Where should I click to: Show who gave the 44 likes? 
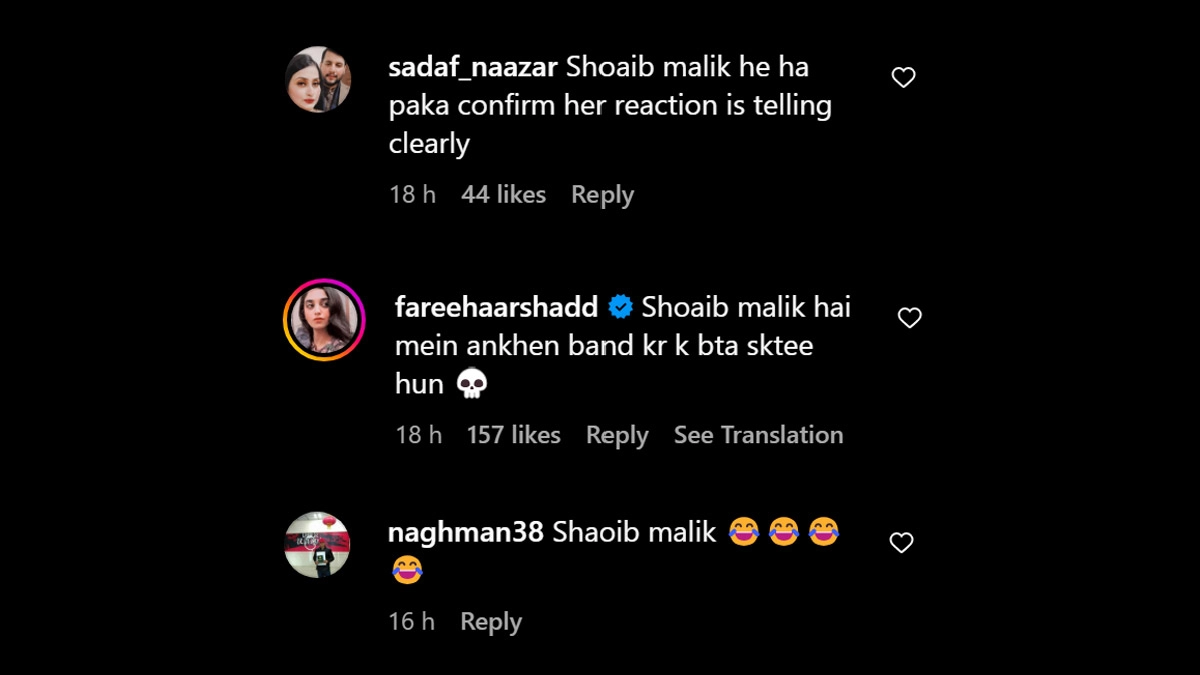[x=503, y=195]
